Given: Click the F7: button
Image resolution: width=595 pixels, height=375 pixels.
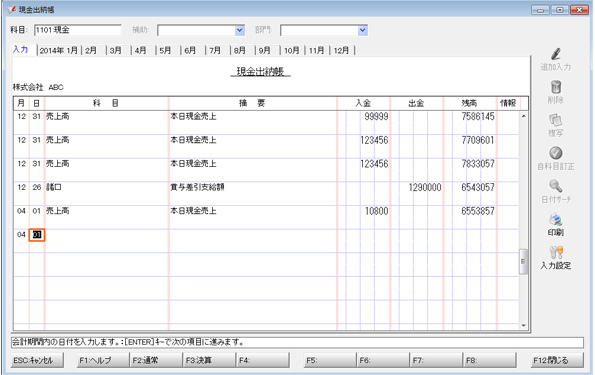Looking at the screenshot, I should (436, 360).
